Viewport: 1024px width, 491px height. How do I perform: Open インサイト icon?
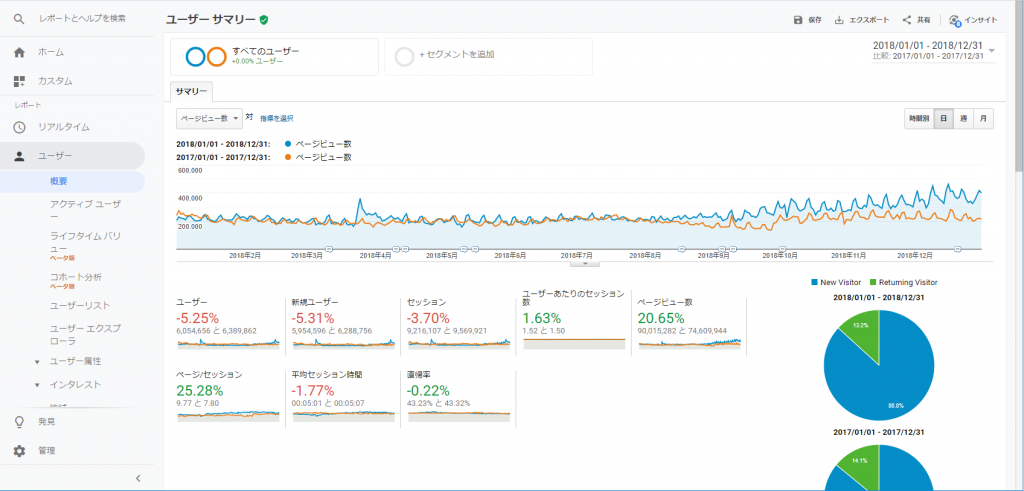tap(955, 20)
